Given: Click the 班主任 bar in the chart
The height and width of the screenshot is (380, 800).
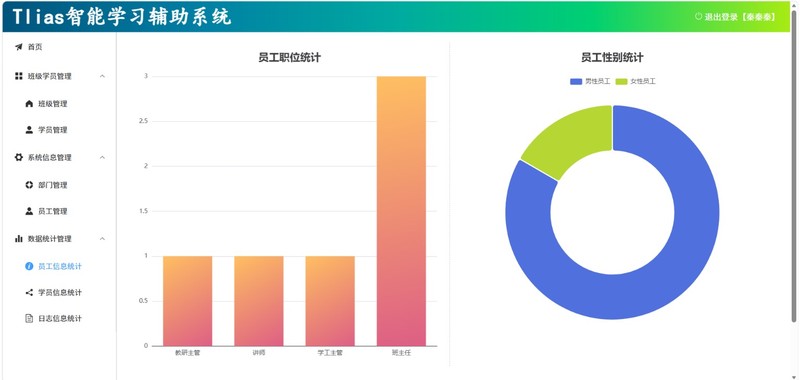Looking at the screenshot, I should (401, 211).
